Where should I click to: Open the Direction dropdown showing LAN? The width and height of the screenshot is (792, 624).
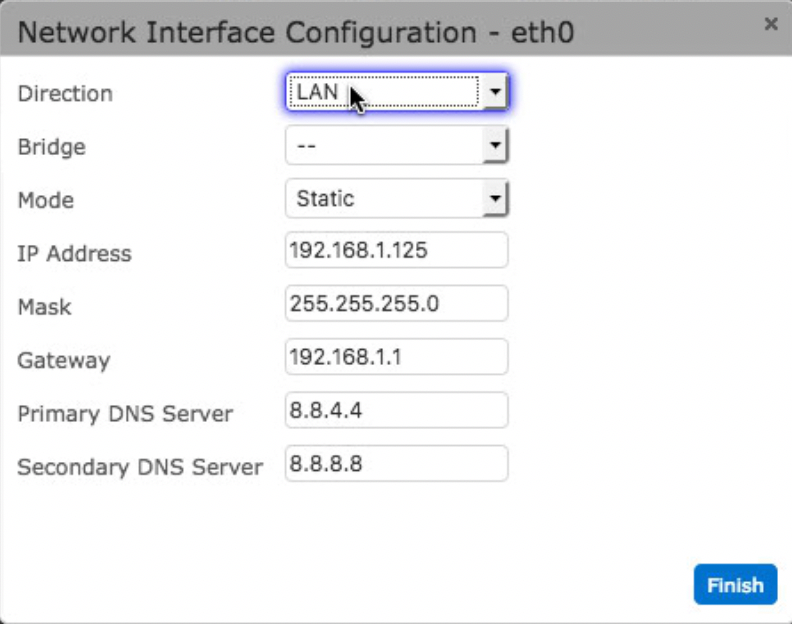click(397, 92)
